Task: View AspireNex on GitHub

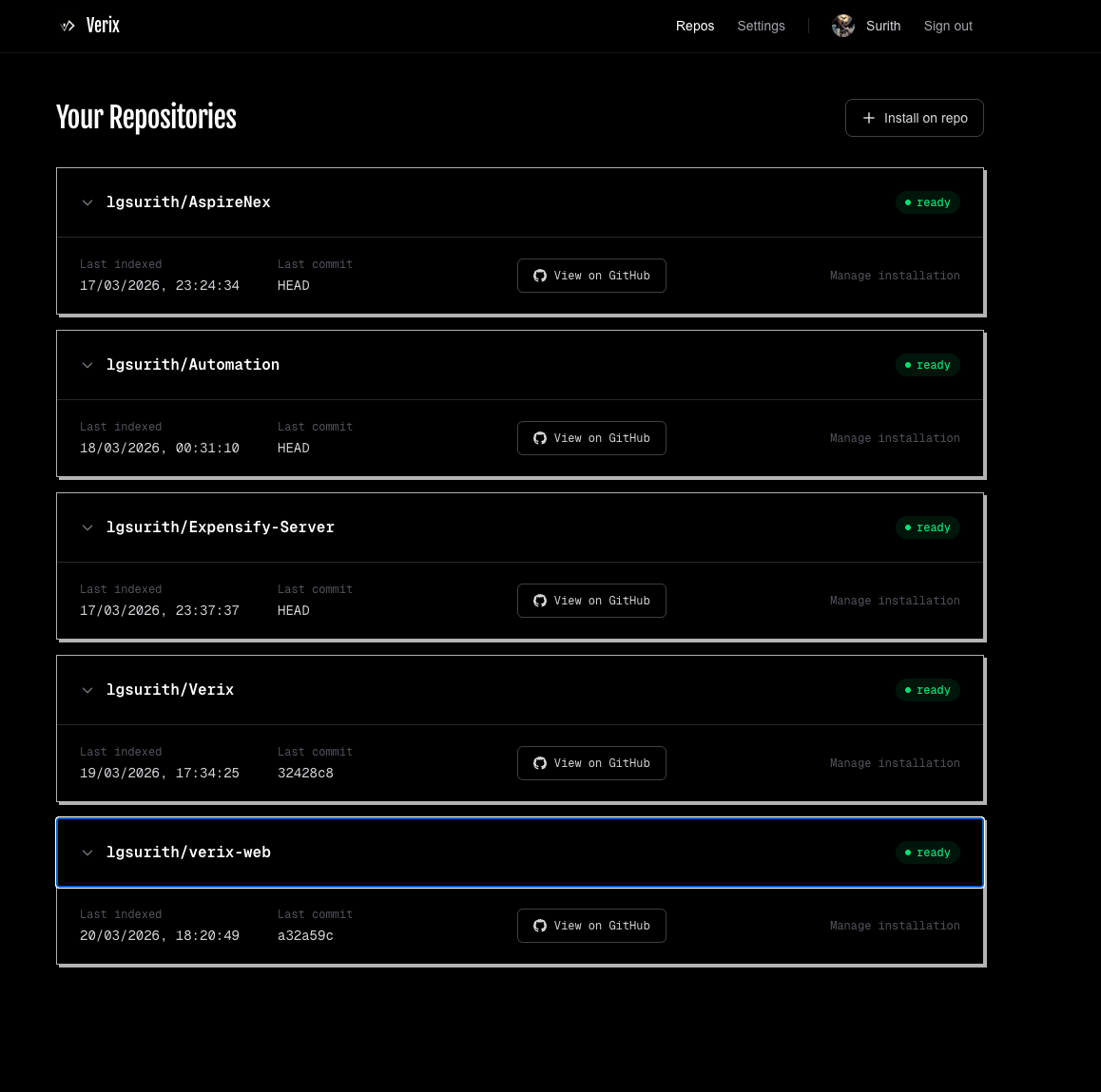Action: [591, 276]
